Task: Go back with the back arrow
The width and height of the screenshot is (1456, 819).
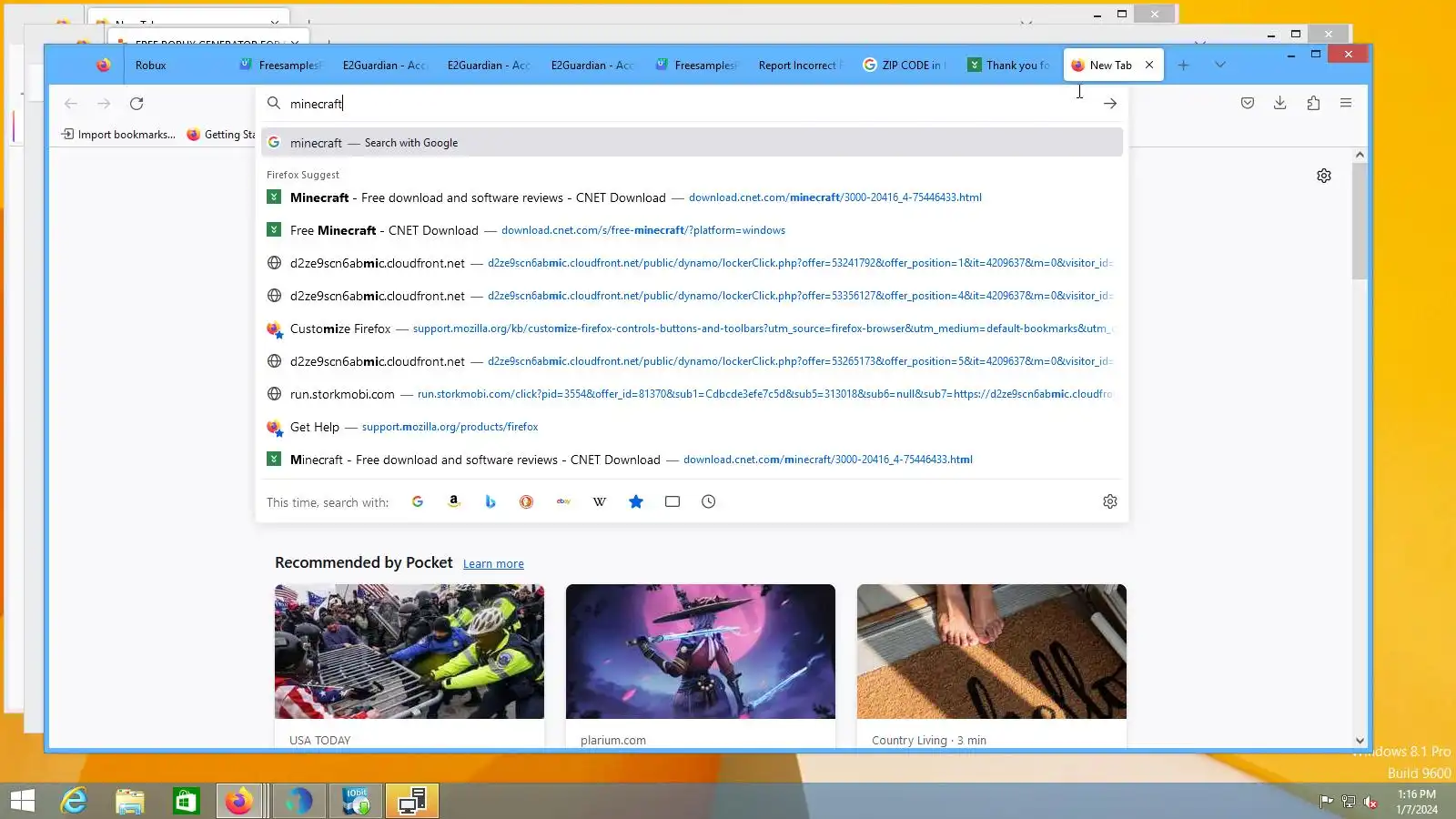Action: [x=71, y=104]
